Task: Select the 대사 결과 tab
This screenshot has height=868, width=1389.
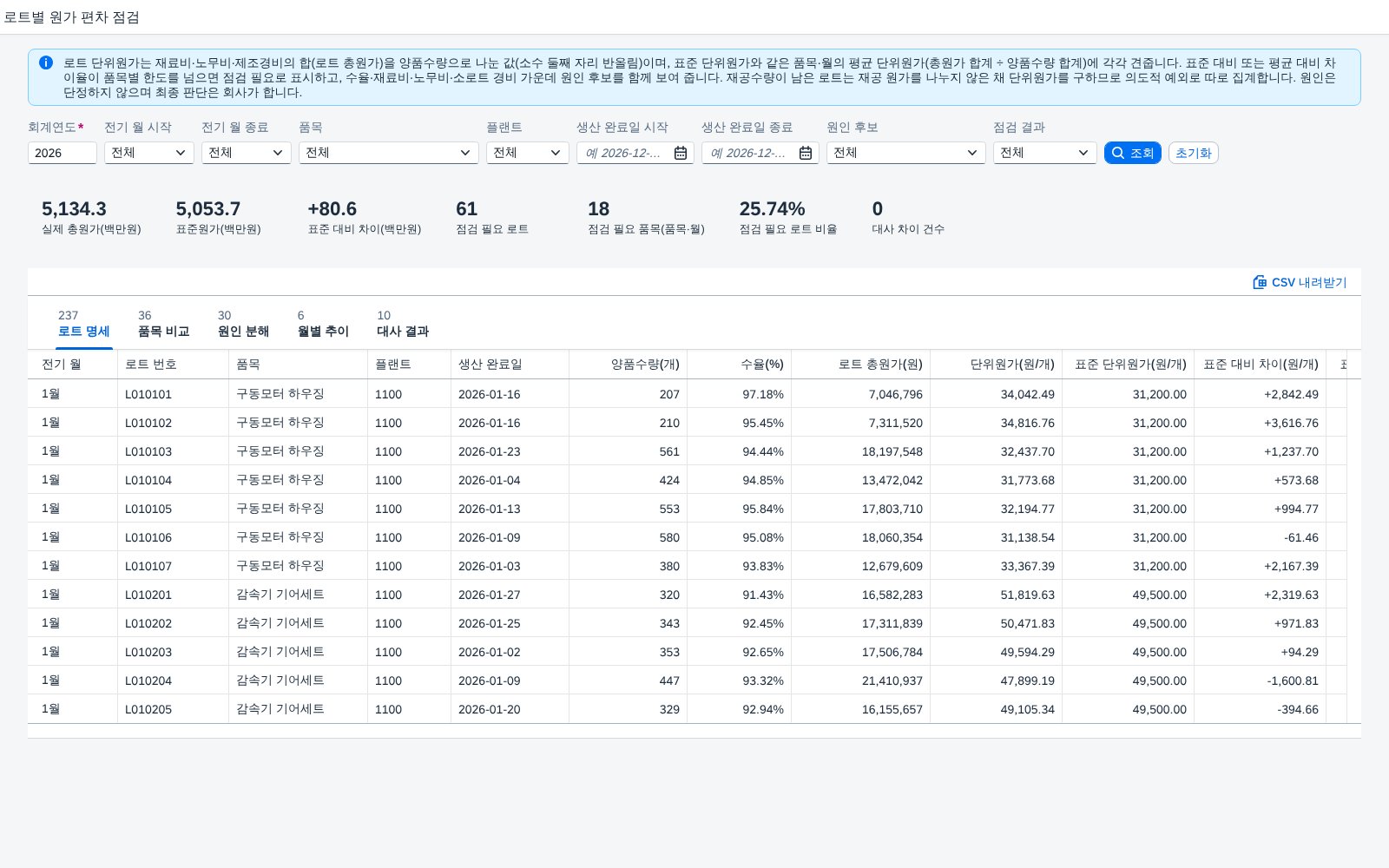Action: click(403, 324)
